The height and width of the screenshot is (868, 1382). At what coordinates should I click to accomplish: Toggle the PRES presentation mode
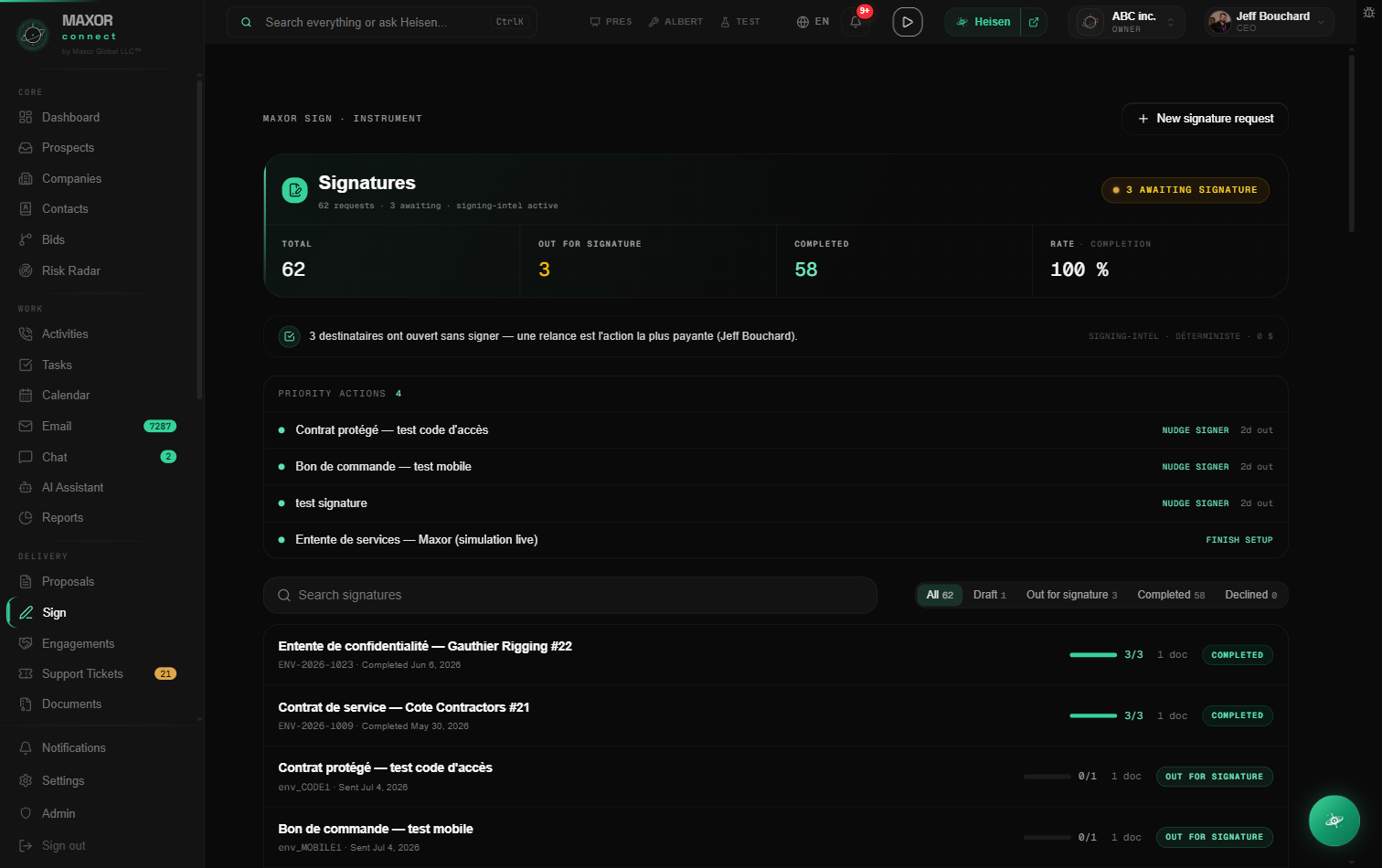tap(611, 22)
